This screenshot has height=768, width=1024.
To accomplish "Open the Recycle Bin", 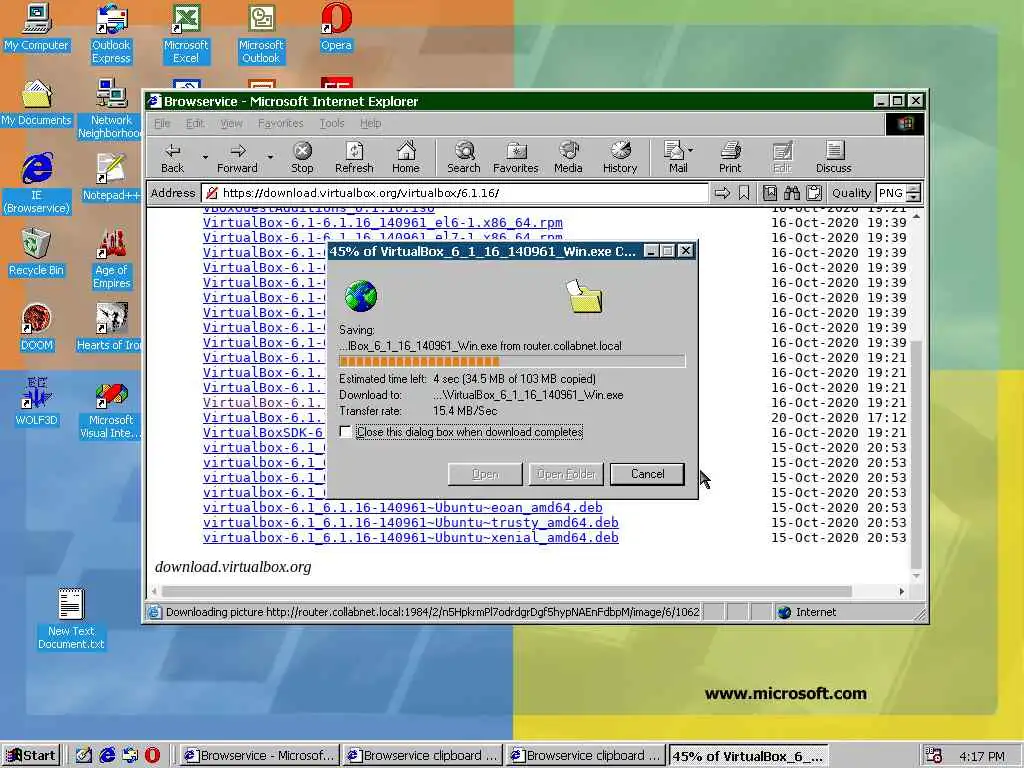I will click(36, 252).
